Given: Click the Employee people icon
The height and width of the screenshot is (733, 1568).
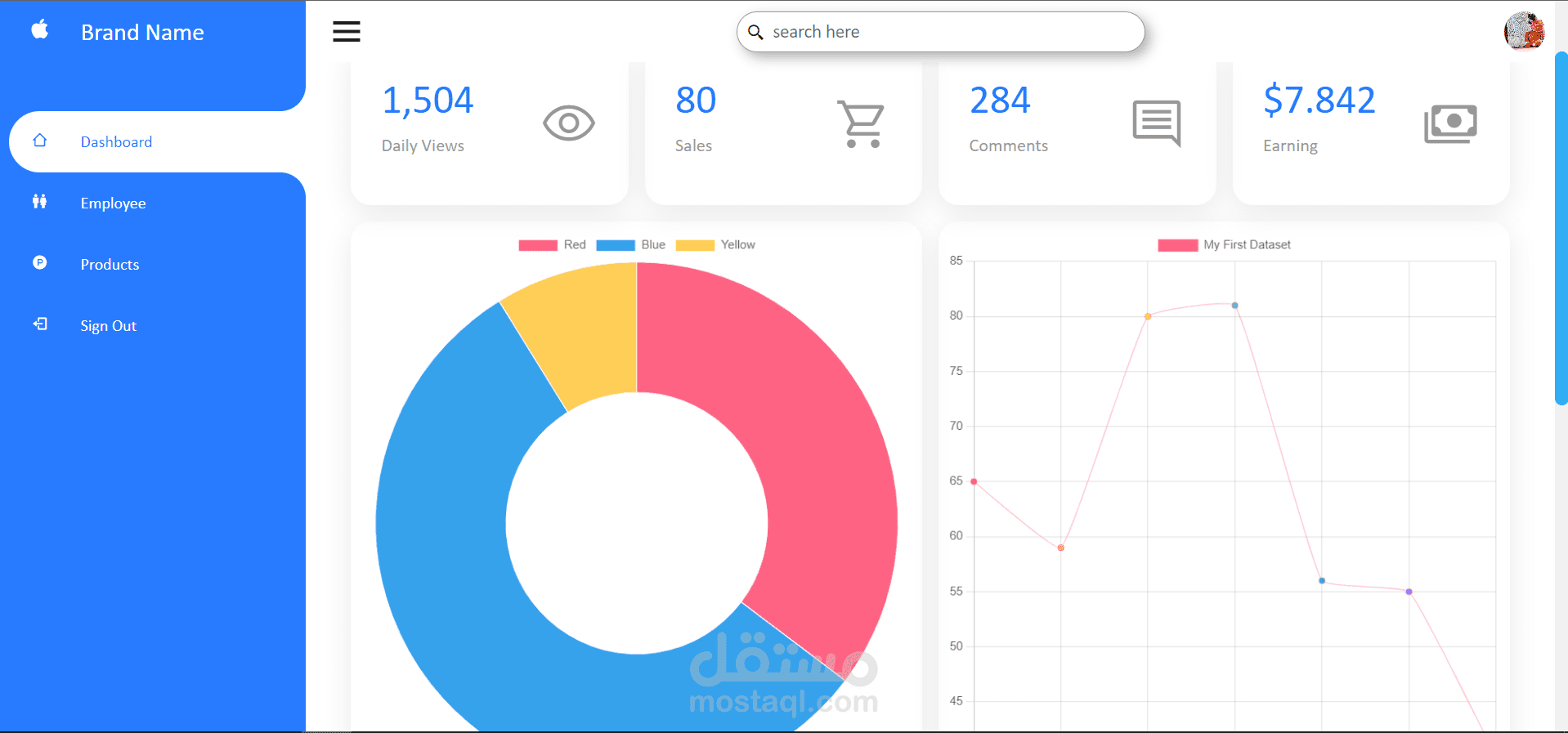Looking at the screenshot, I should tap(39, 201).
